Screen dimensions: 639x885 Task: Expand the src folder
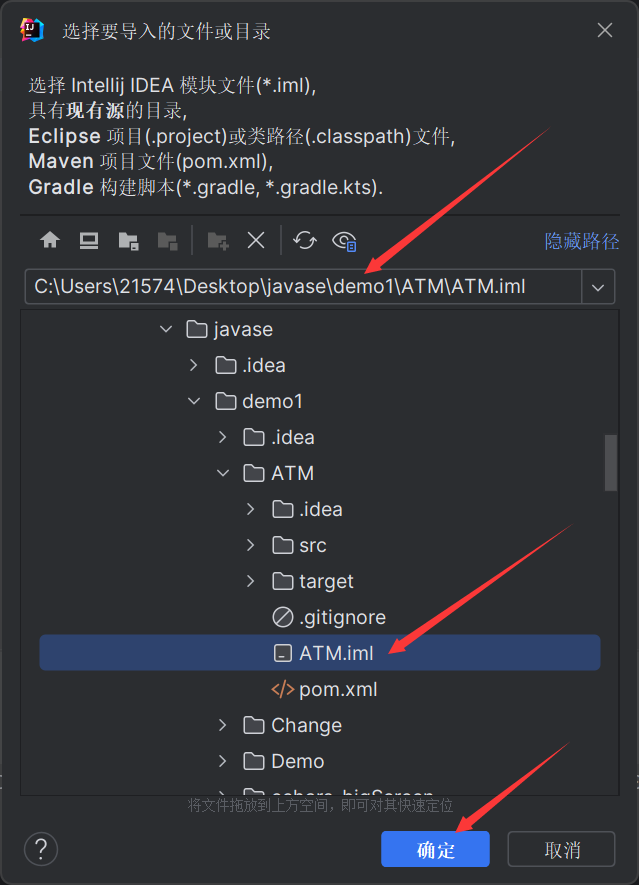251,545
